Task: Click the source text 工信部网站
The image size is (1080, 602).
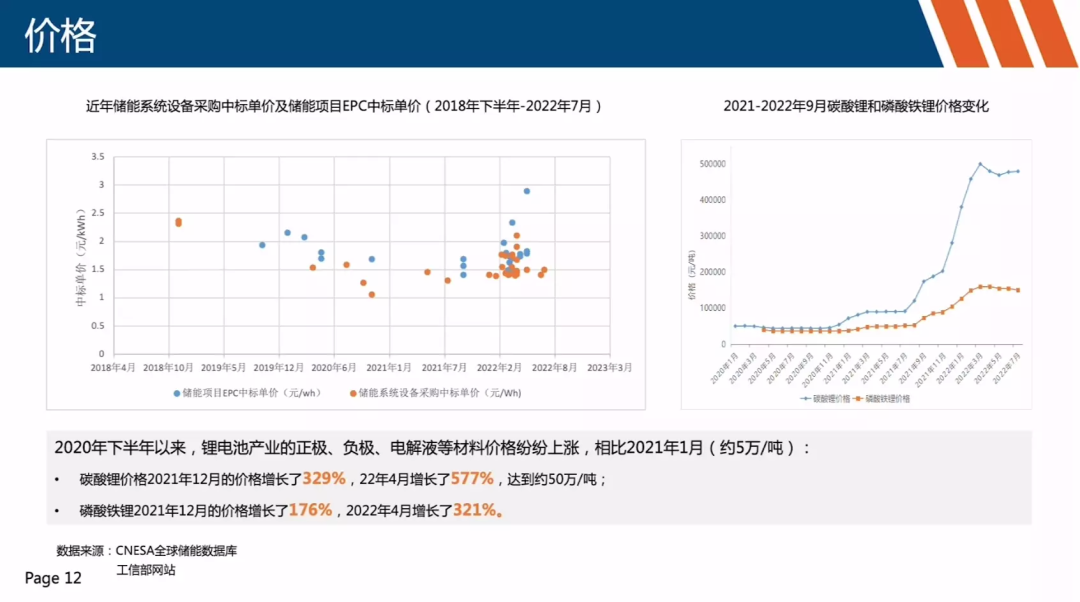Action: coord(145,570)
